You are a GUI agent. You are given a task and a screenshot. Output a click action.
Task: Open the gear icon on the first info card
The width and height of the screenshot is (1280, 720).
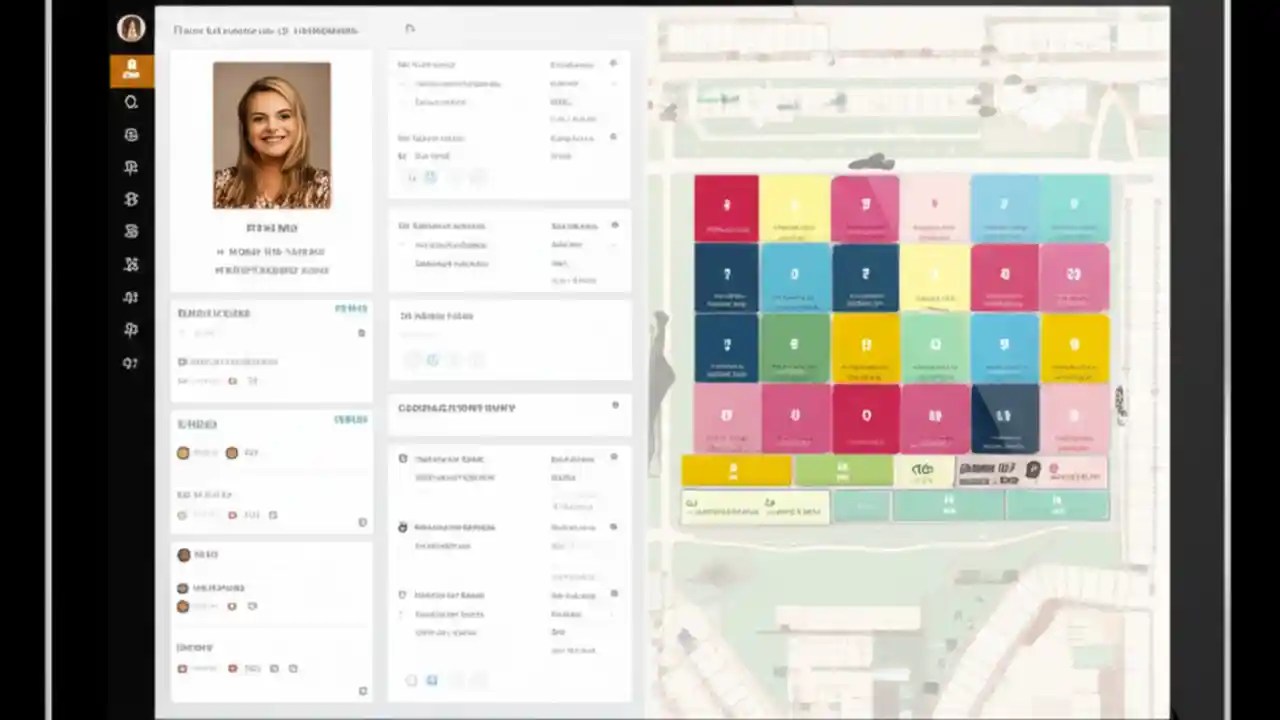[613, 63]
